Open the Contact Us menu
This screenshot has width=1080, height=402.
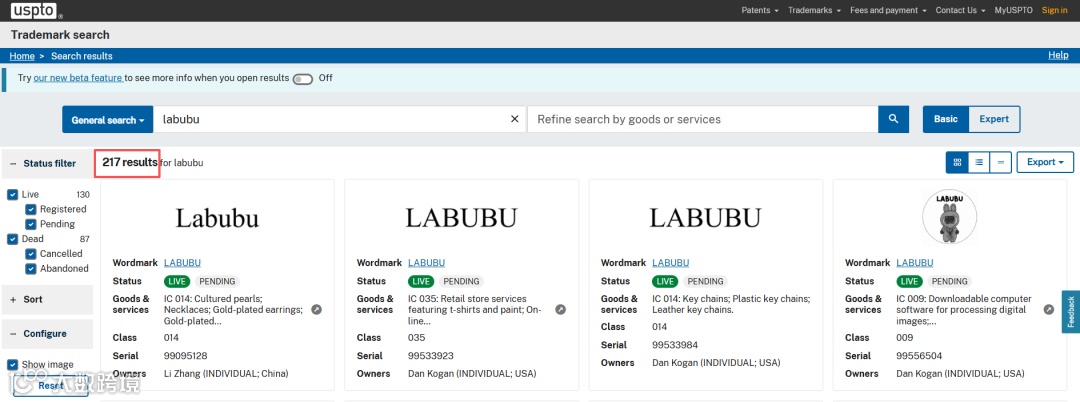click(x=960, y=10)
